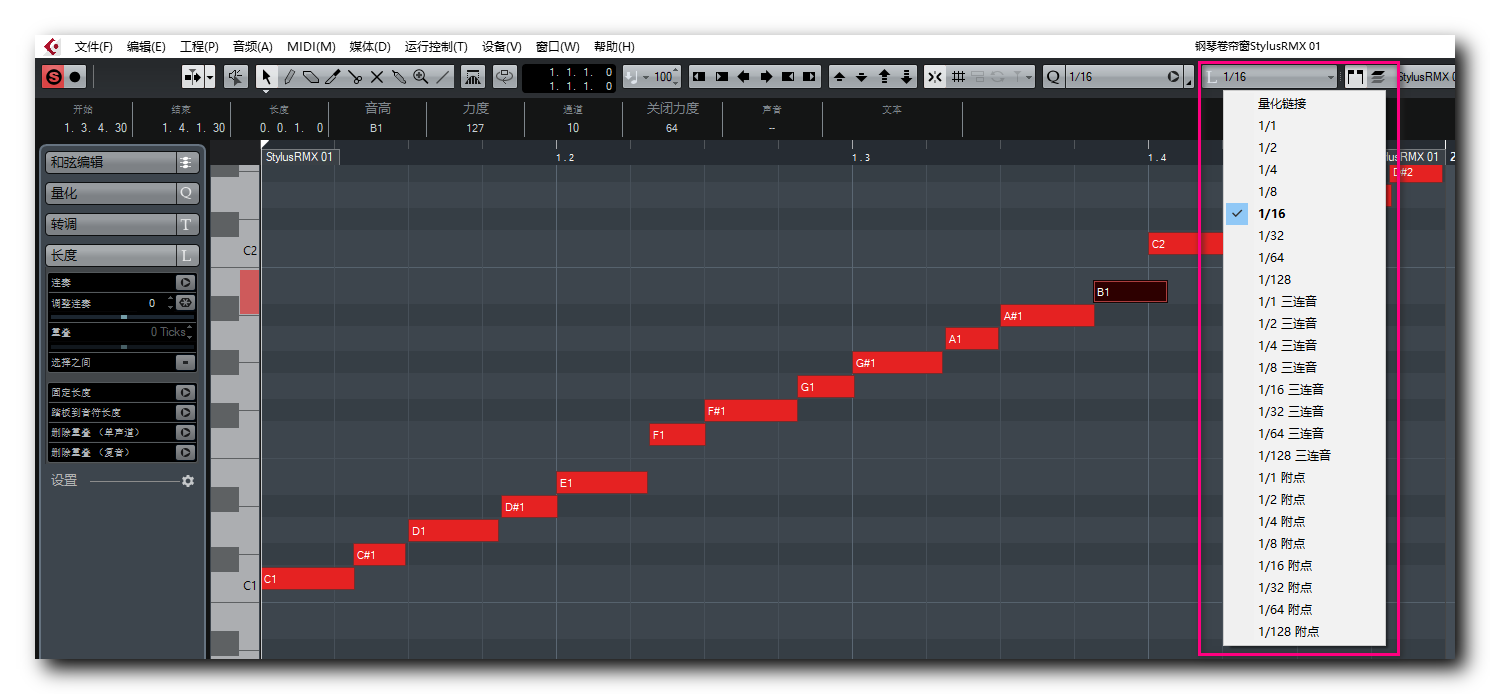
Task: Click move left arrow nudge icon
Action: 743,76
